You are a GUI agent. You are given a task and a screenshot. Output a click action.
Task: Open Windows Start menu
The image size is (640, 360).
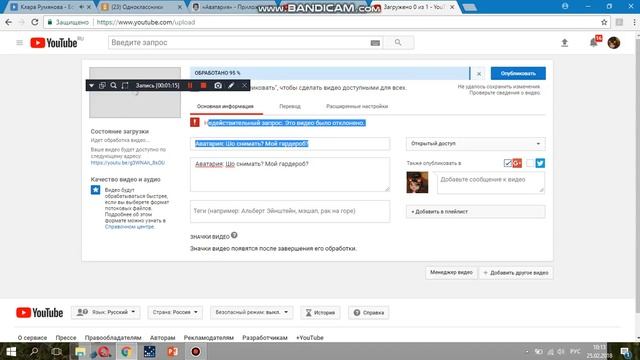(x=11, y=351)
